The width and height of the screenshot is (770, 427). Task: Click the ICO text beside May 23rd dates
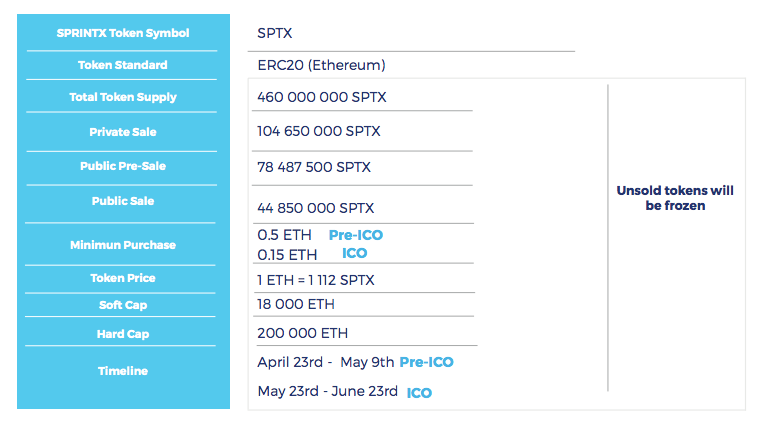(419, 393)
